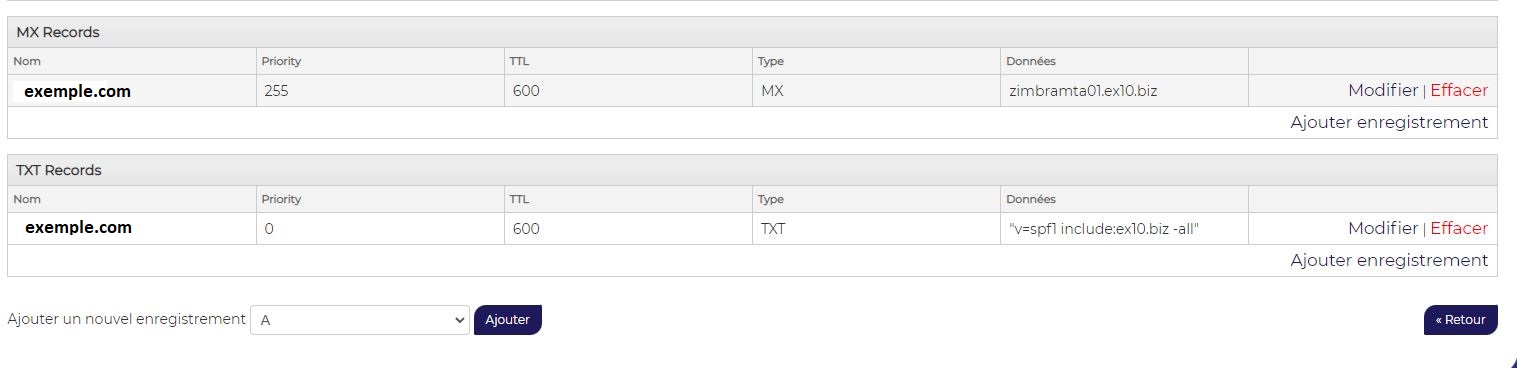Click the zimbramta01.ex10.biz data cell

[x=1083, y=91]
